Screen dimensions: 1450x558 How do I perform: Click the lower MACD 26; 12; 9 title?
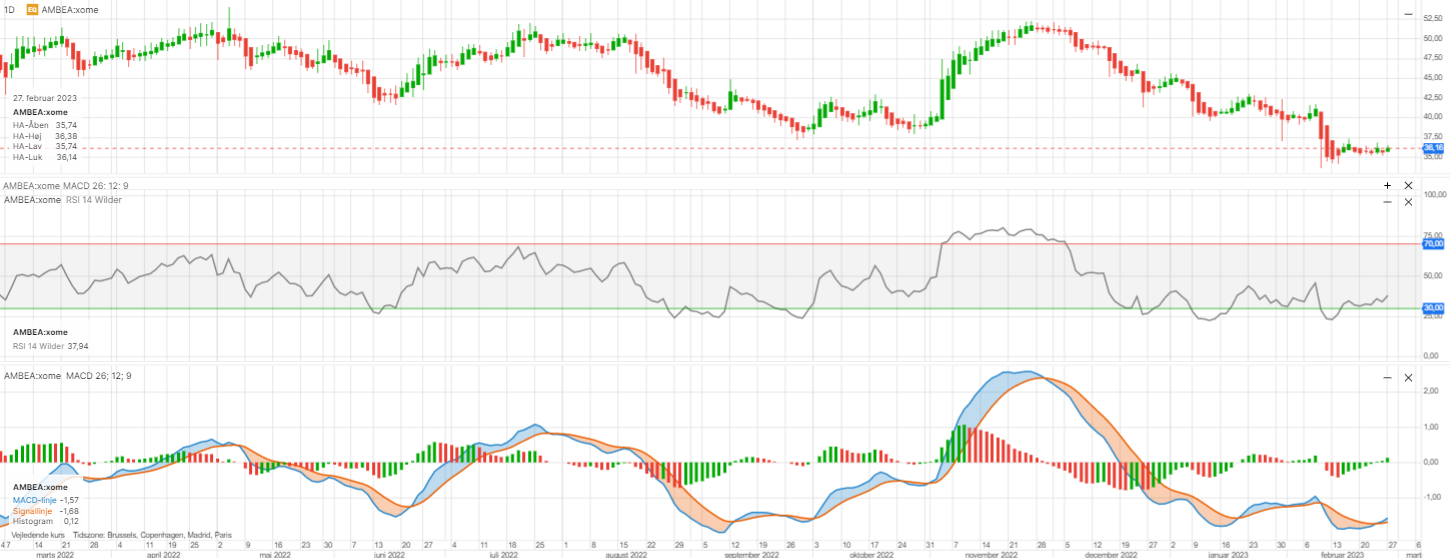(x=67, y=375)
